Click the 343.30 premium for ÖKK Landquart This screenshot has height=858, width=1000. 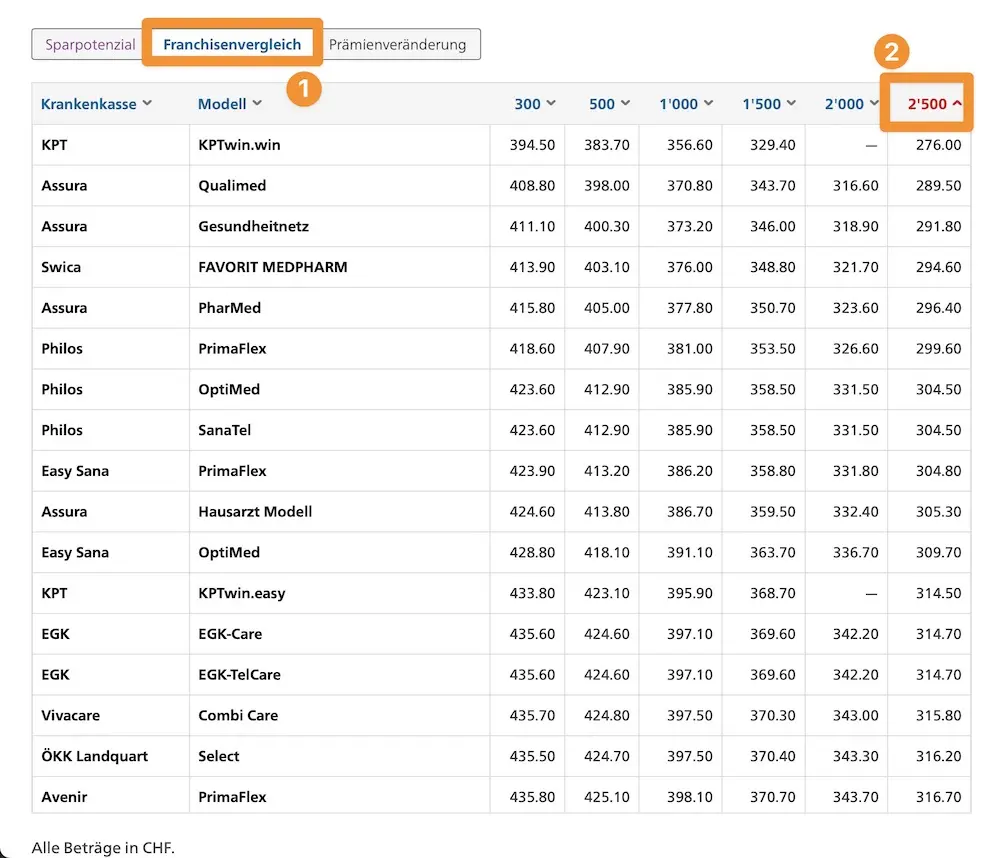click(855, 757)
